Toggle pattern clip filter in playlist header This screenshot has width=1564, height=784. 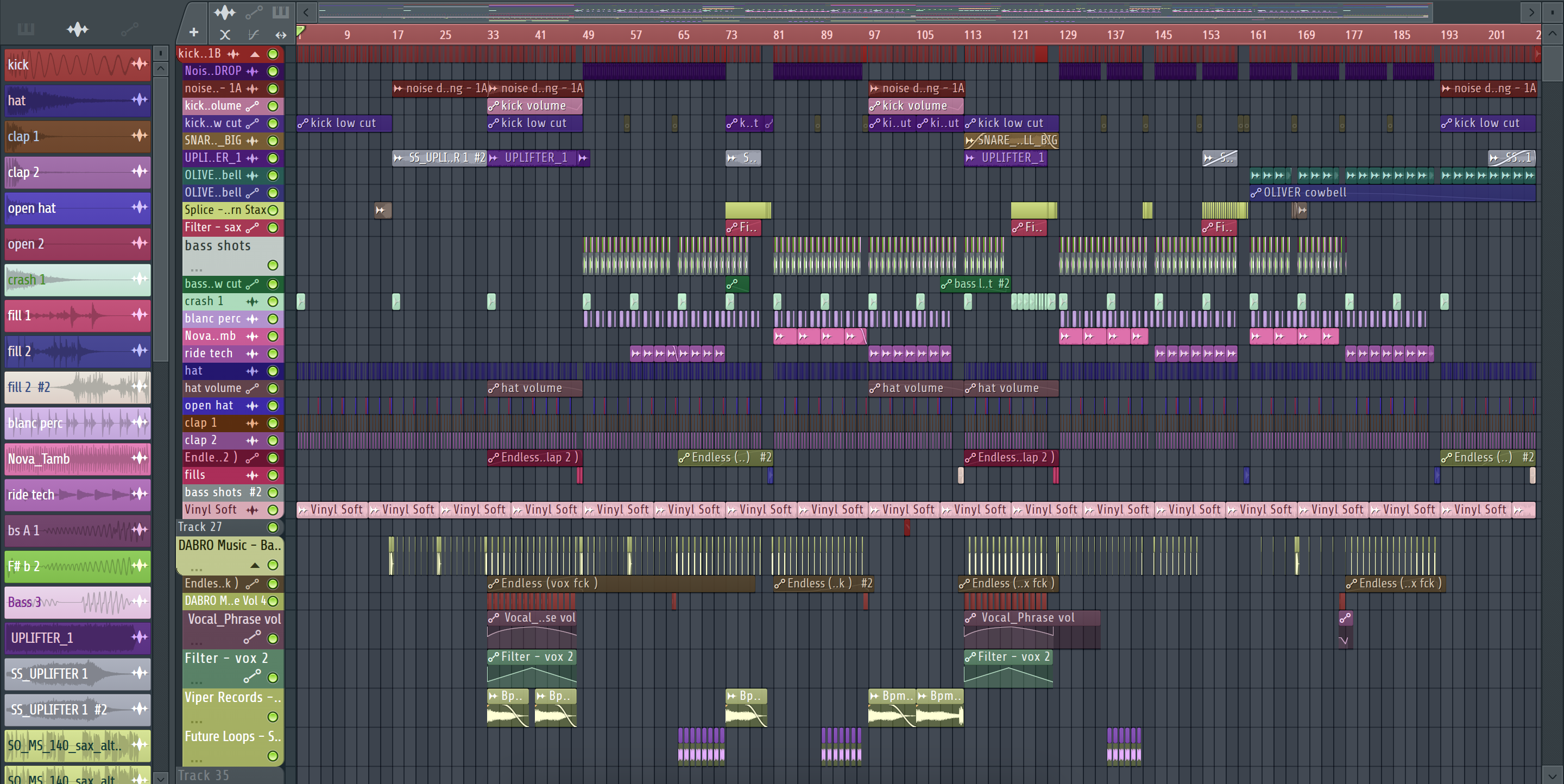click(281, 11)
